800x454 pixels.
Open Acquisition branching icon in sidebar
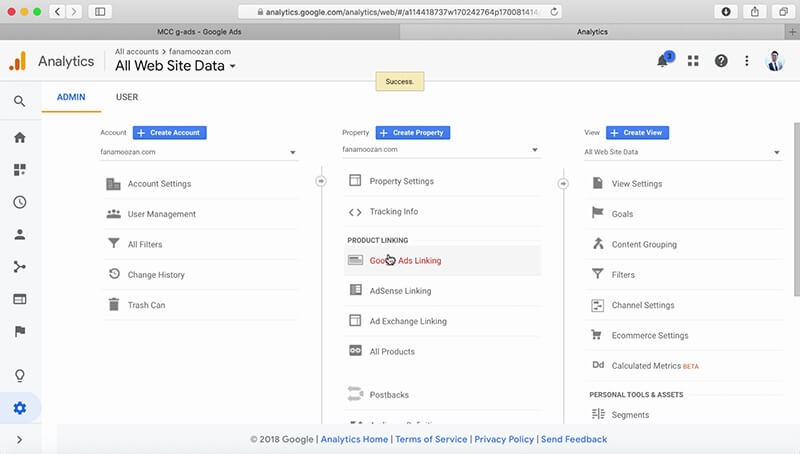coord(19,267)
